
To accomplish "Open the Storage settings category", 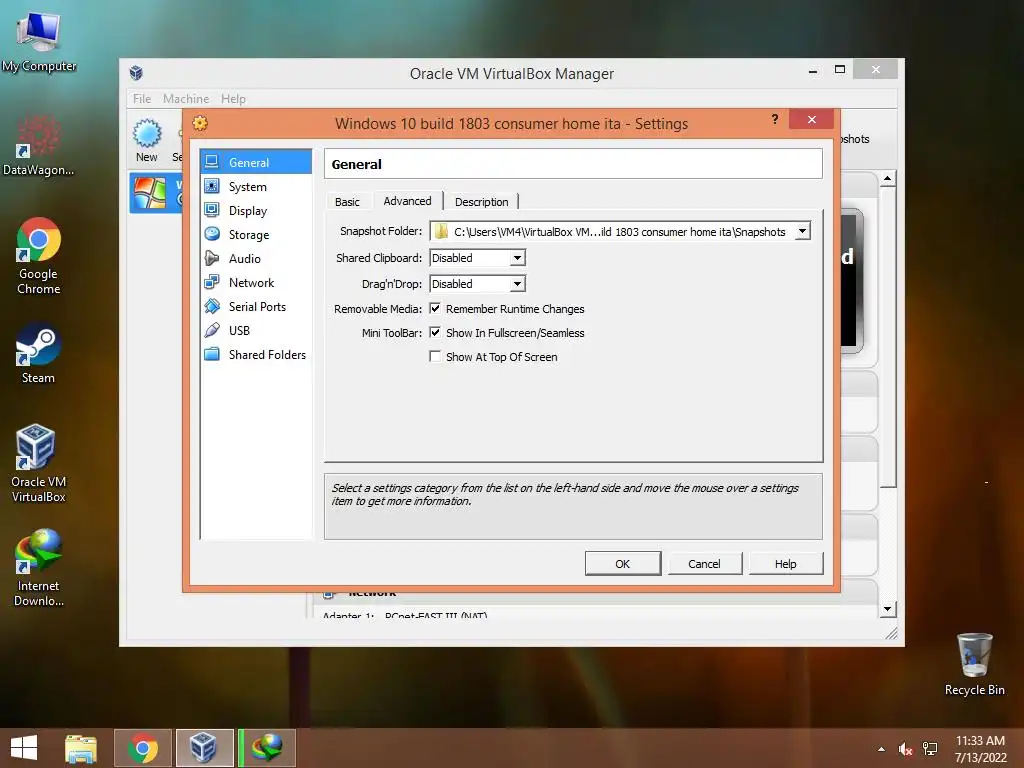I will (256, 234).
